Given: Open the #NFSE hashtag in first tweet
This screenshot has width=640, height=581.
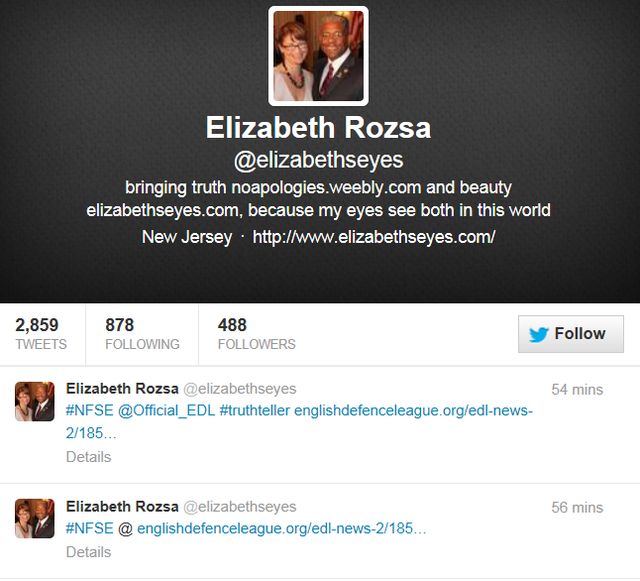Looking at the screenshot, I should [x=89, y=410].
